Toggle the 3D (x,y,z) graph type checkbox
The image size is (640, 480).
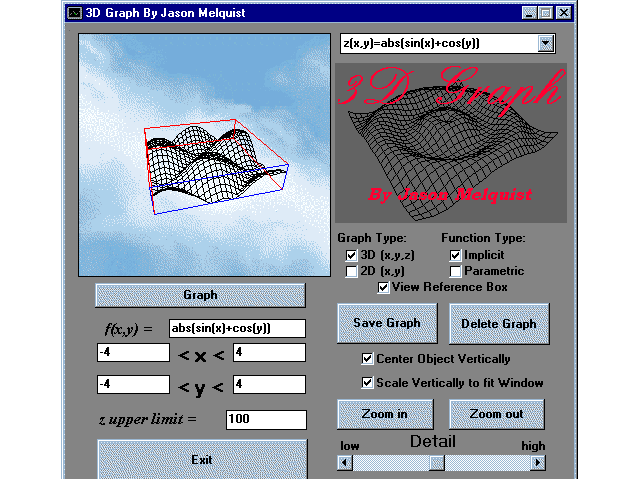click(352, 256)
